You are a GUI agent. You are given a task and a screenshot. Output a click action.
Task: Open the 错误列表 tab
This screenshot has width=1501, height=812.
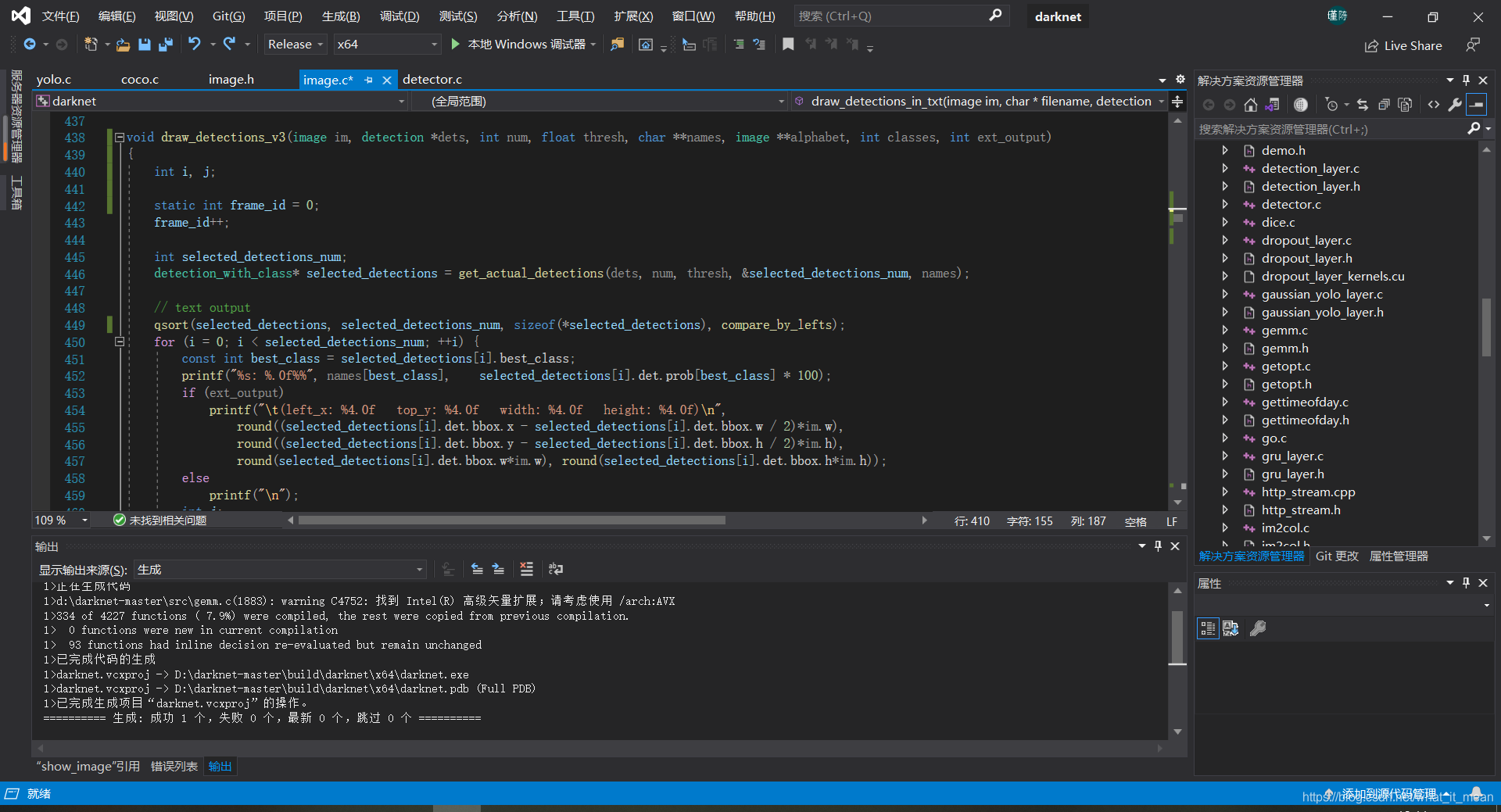[174, 767]
